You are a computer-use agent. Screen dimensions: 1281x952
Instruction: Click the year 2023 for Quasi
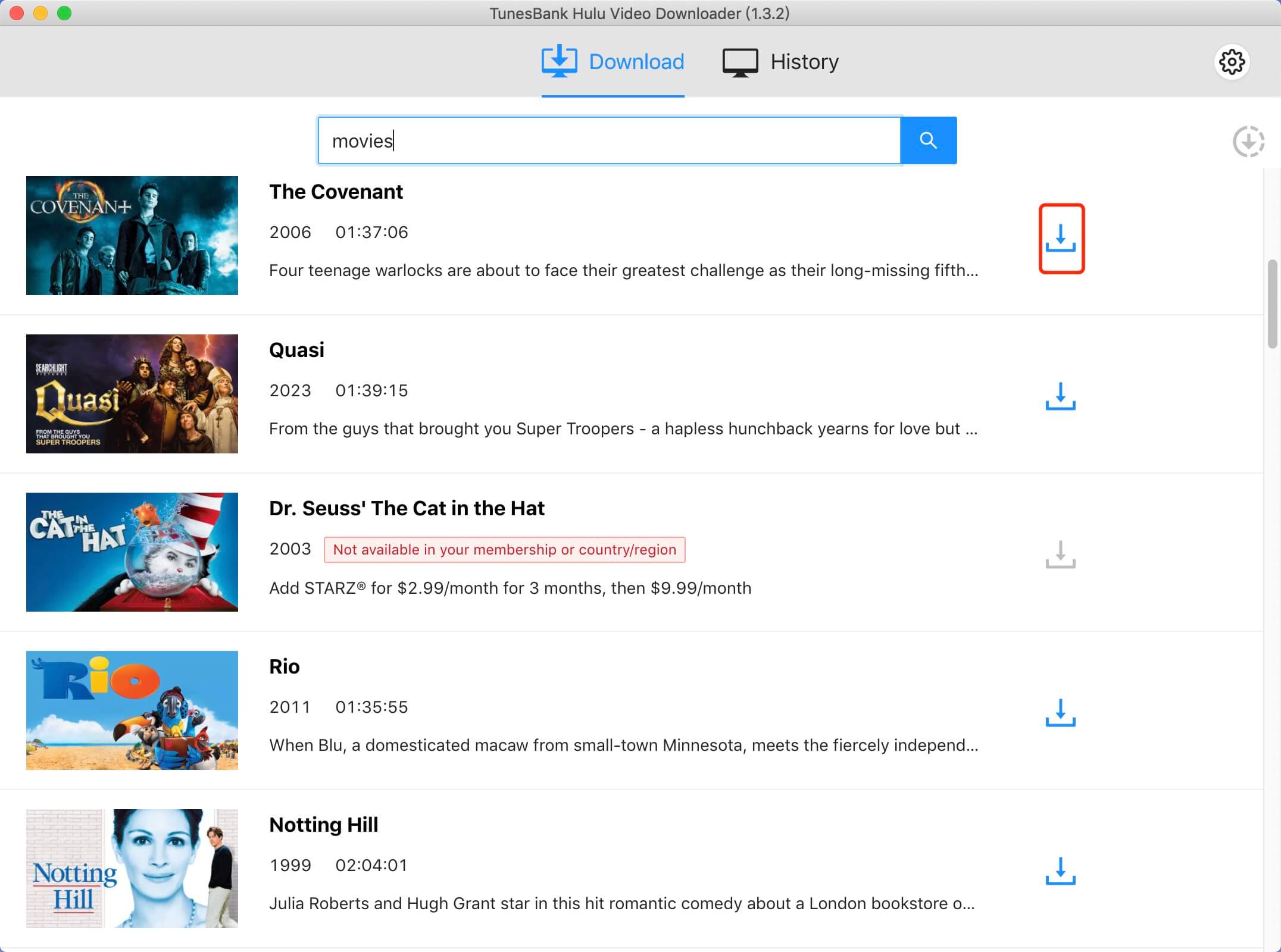(290, 390)
